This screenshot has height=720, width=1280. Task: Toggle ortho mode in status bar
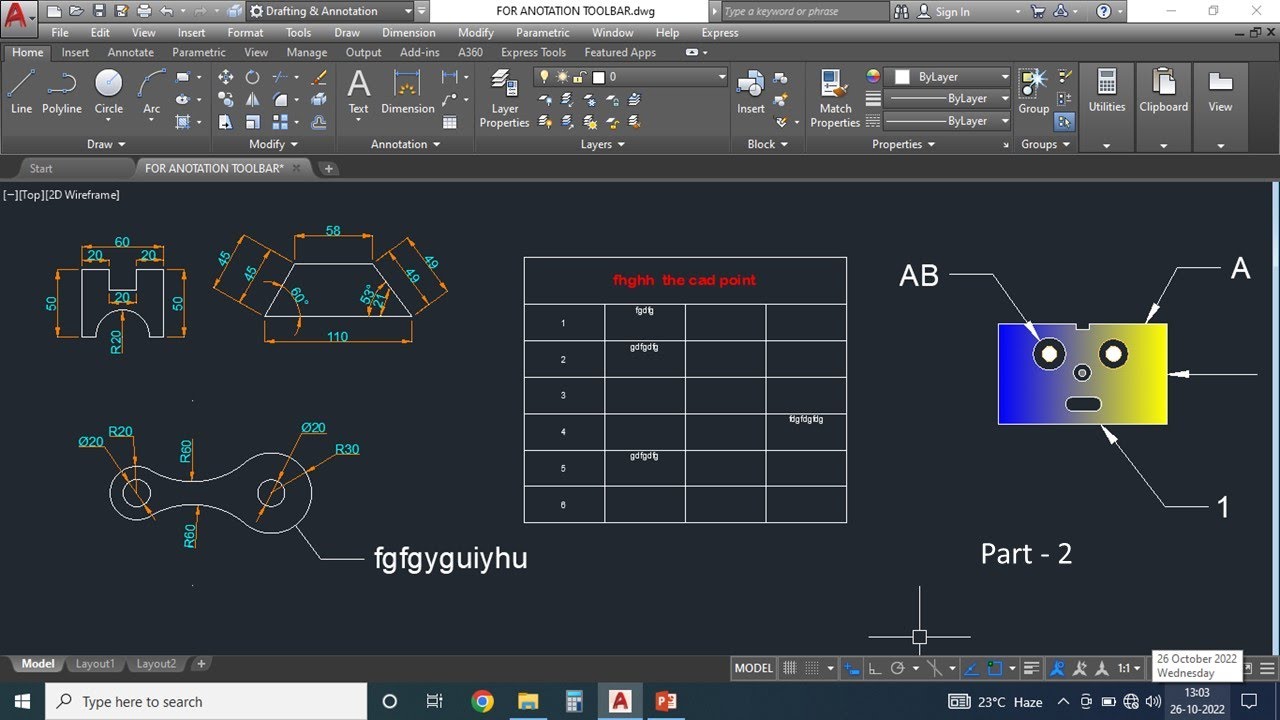coord(874,668)
